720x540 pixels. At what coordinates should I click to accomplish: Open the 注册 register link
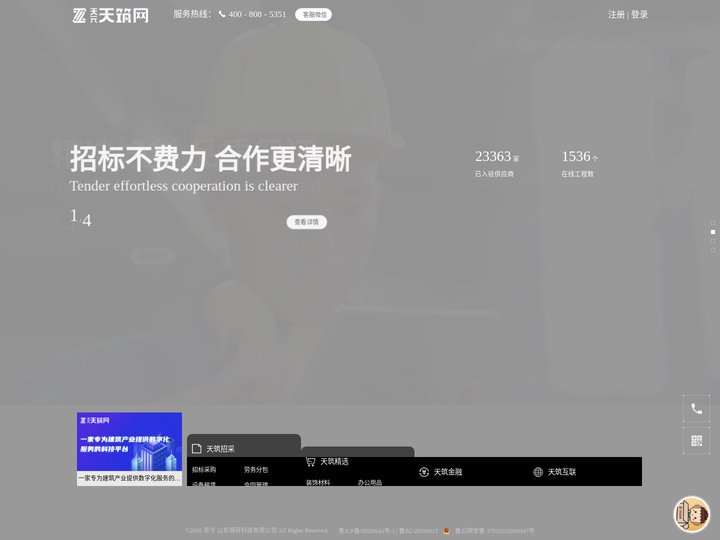(x=616, y=15)
